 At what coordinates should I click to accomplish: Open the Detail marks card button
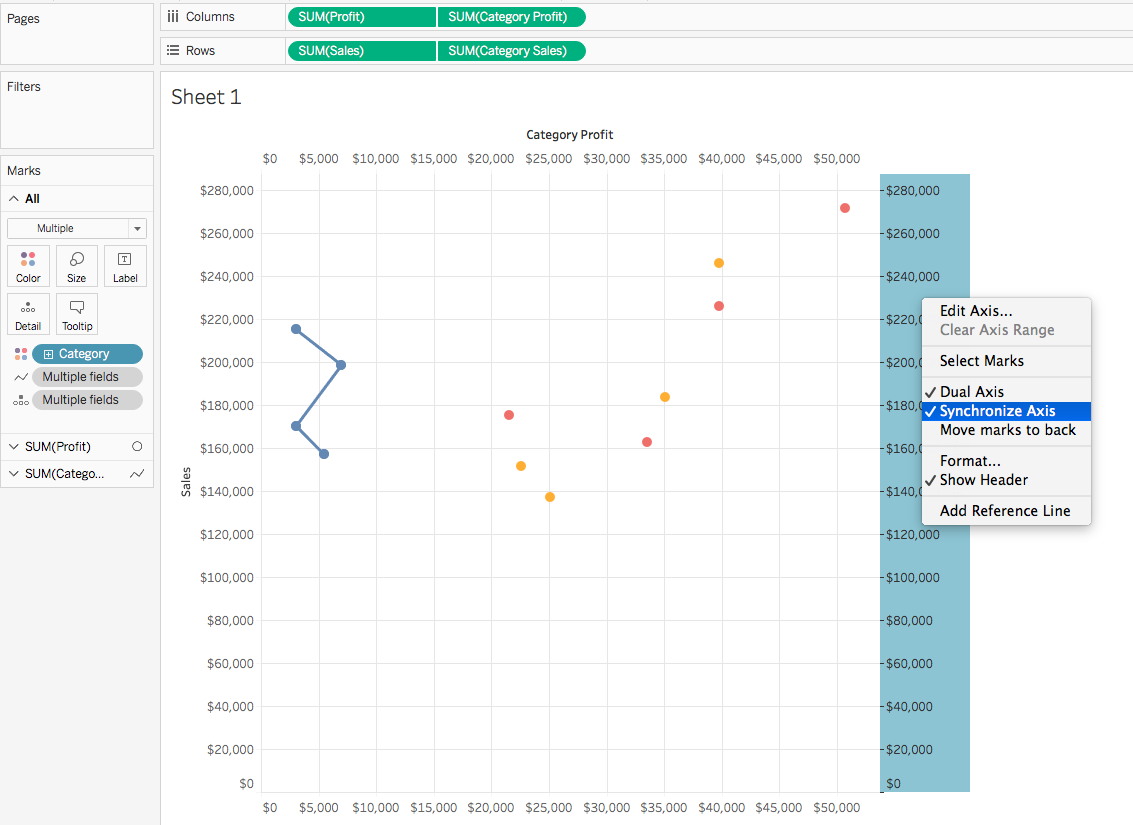click(x=28, y=314)
